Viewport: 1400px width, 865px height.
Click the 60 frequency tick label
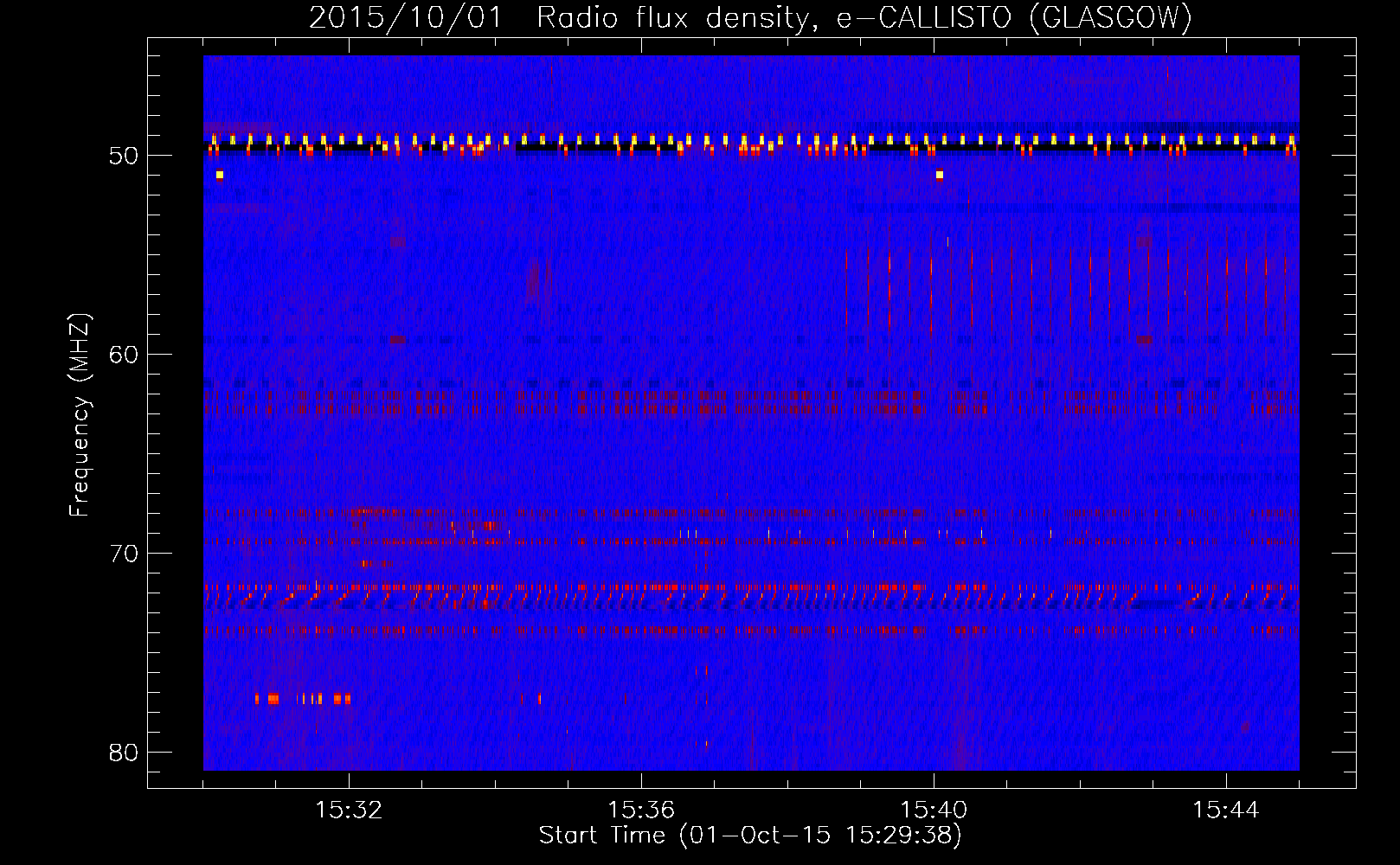tap(125, 355)
